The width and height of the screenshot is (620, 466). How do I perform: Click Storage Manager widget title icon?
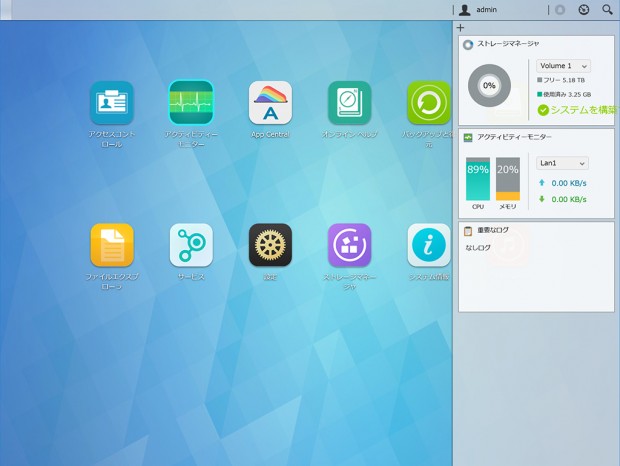pos(468,44)
